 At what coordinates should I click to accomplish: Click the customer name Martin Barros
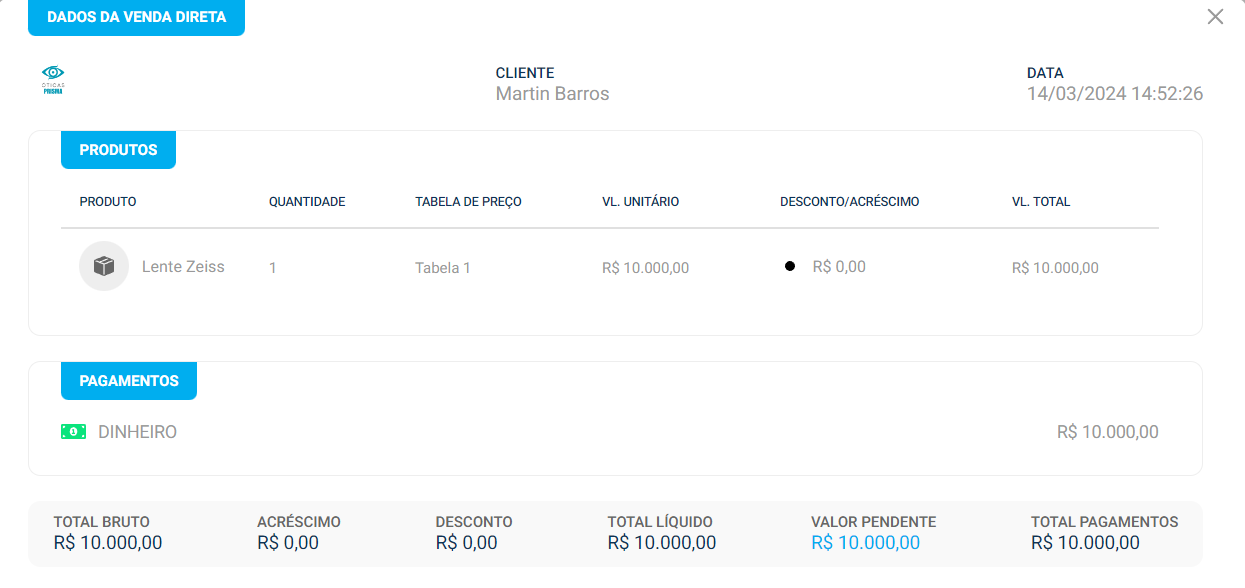(552, 94)
